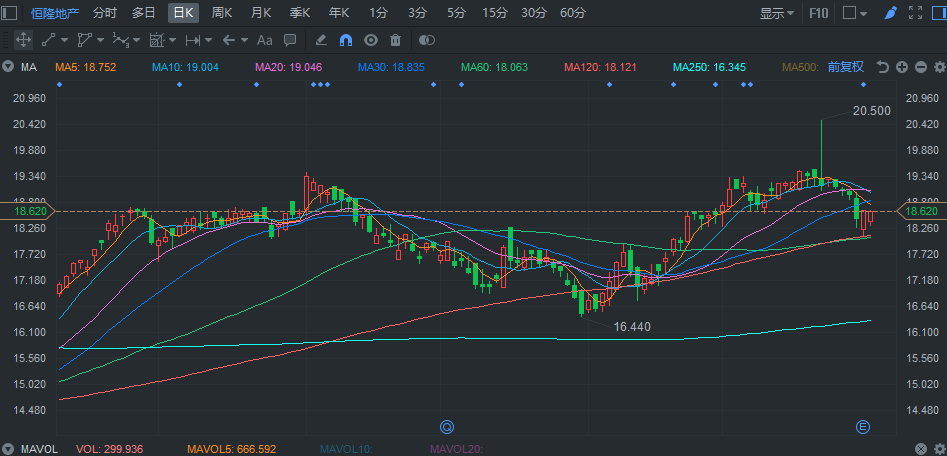Zoom out with the minus circle icon
Image resolution: width=947 pixels, height=456 pixels.
[921, 67]
